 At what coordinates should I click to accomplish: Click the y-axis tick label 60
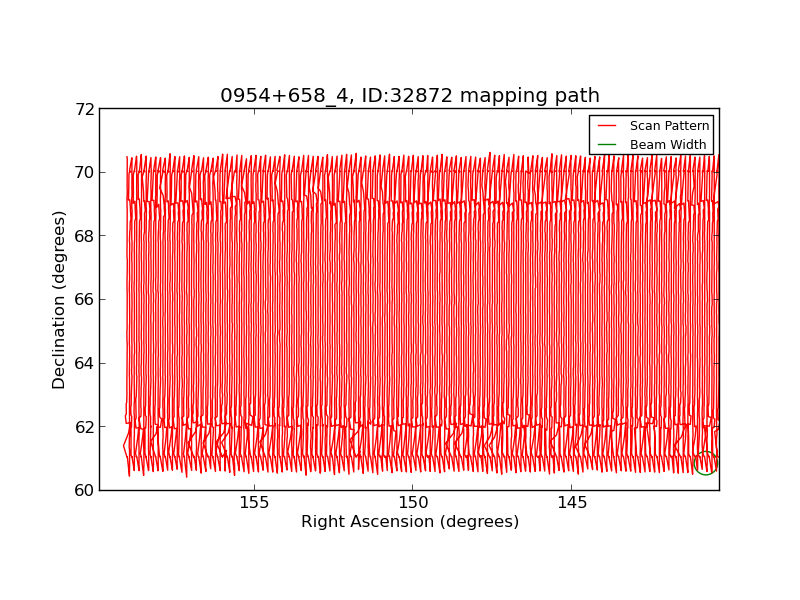85,490
